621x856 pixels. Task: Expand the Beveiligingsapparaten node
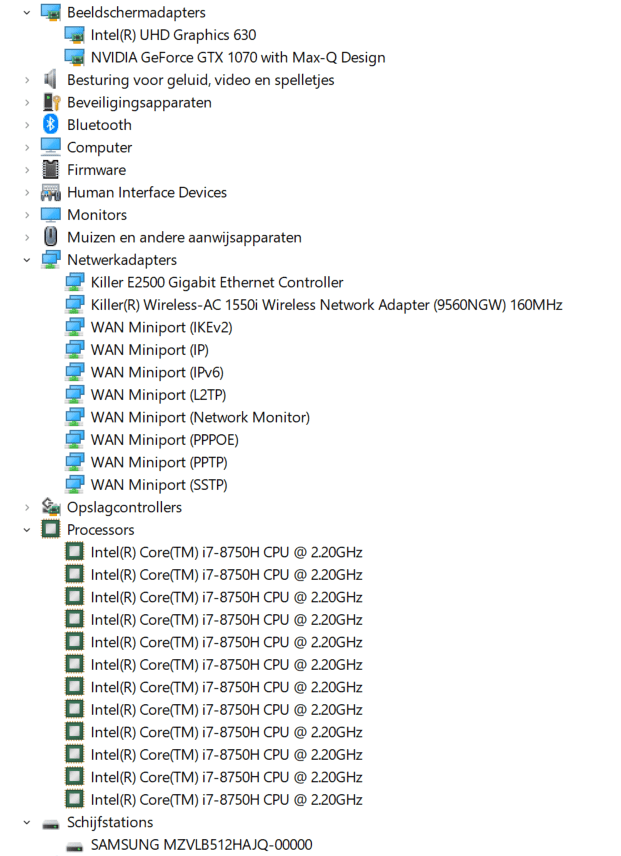pyautogui.click(x=27, y=103)
